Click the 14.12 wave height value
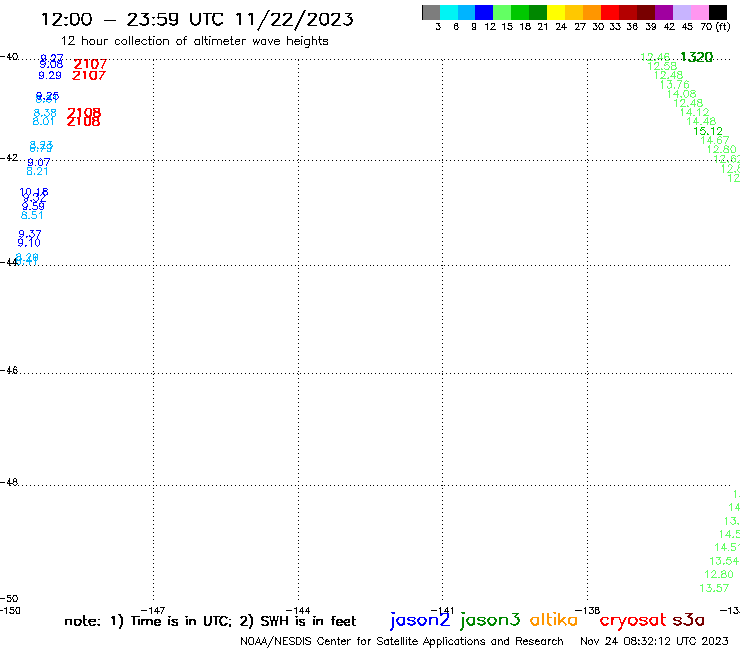The width and height of the screenshot is (740, 650). (694, 112)
